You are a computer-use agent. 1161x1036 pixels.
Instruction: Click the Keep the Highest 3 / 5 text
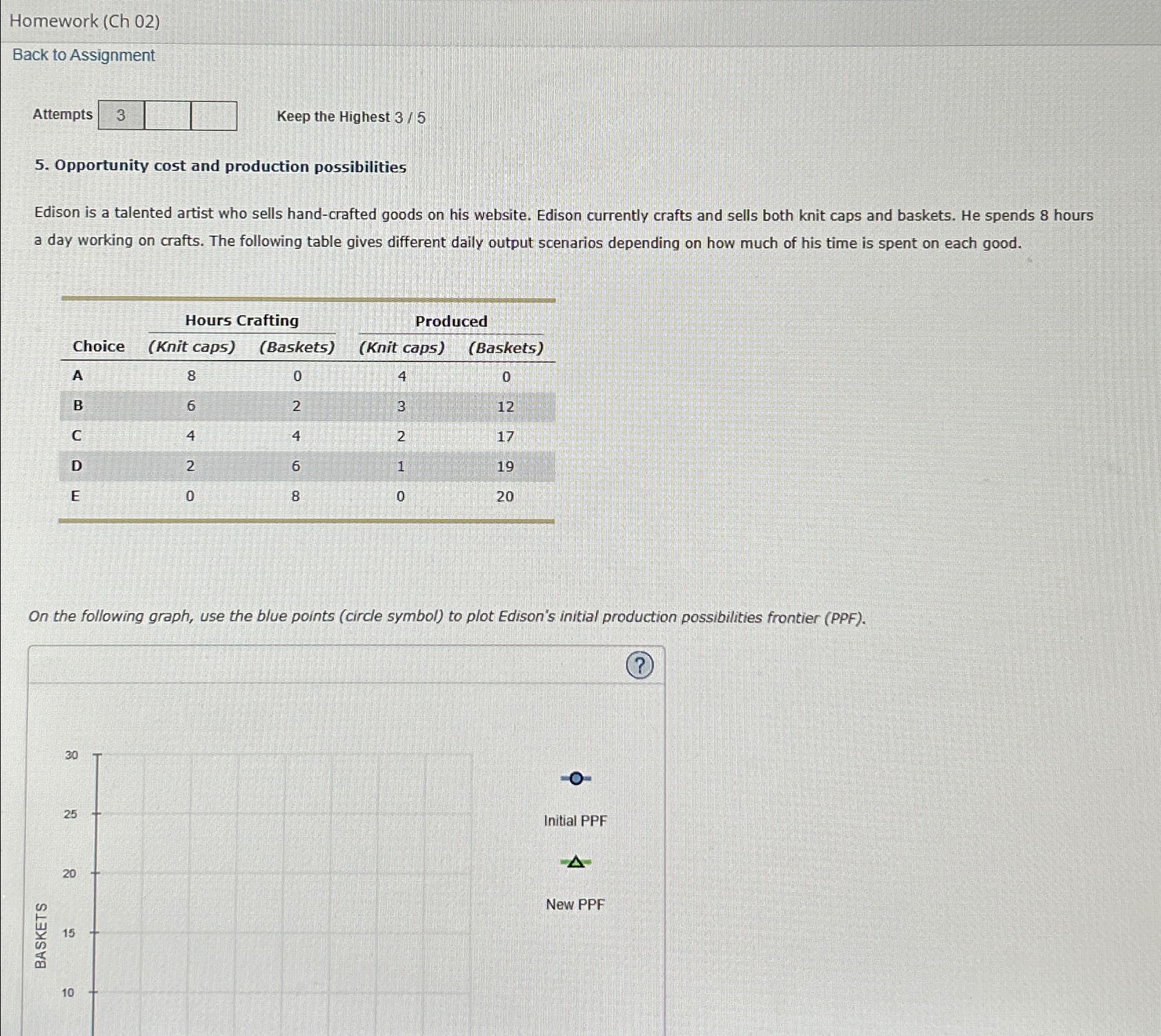(349, 116)
